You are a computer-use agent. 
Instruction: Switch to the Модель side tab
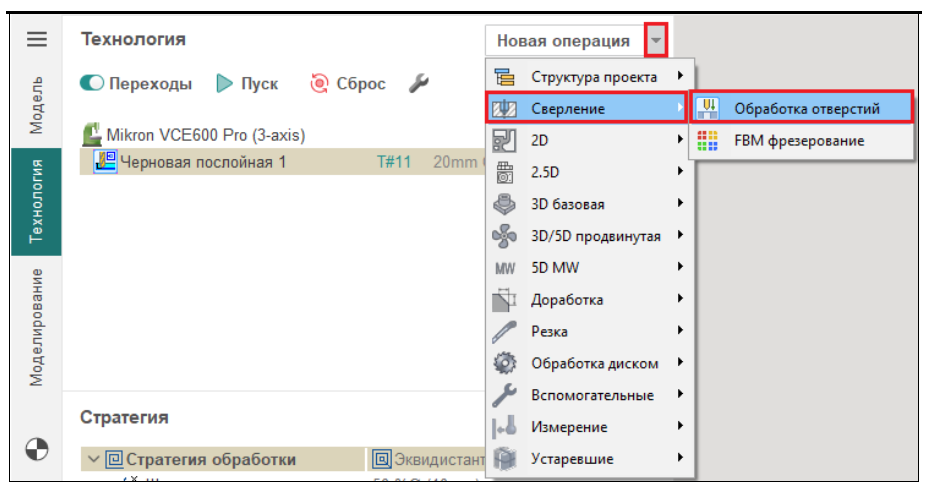click(37, 106)
